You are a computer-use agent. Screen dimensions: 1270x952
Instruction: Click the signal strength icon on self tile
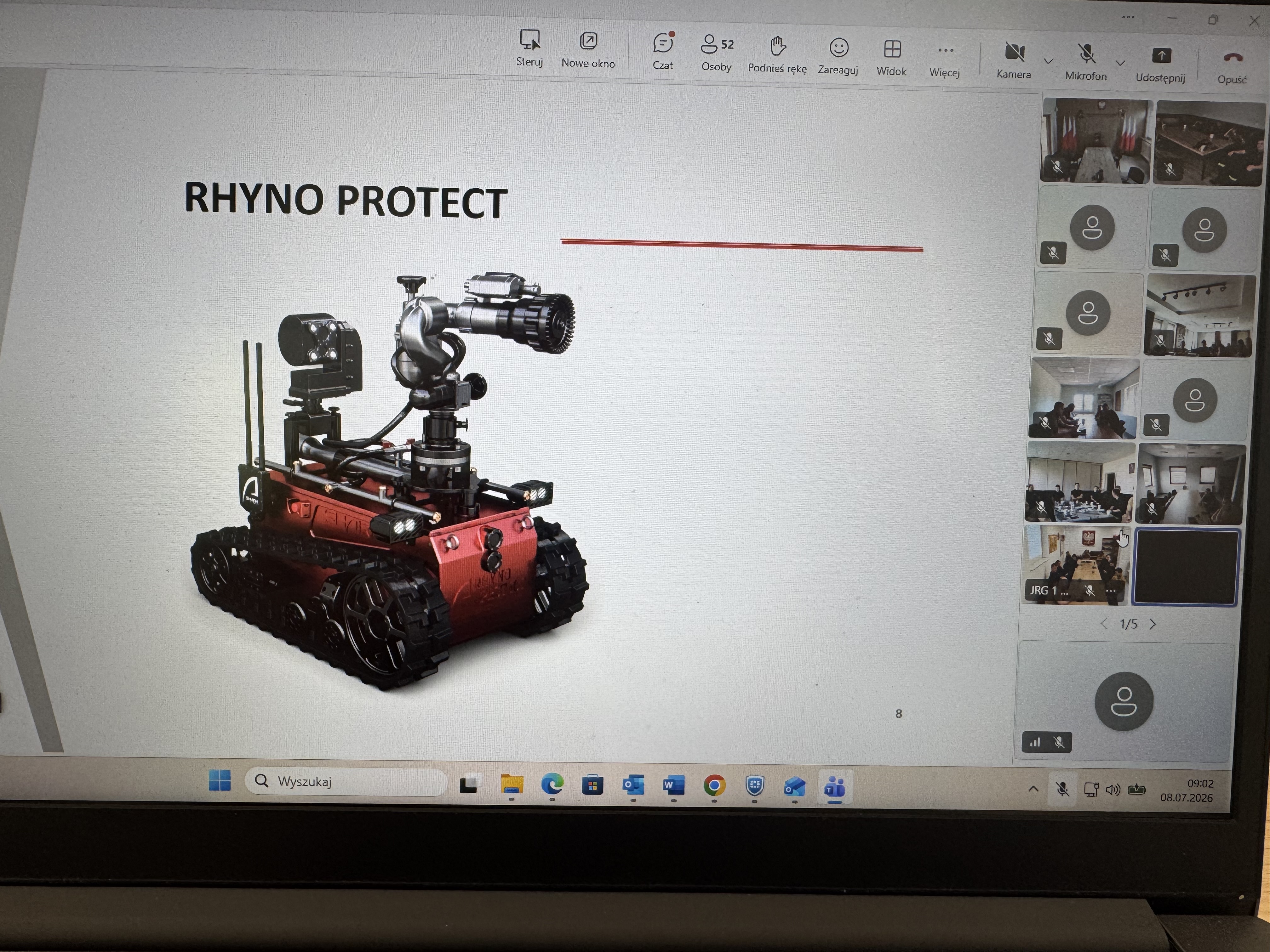(1035, 742)
